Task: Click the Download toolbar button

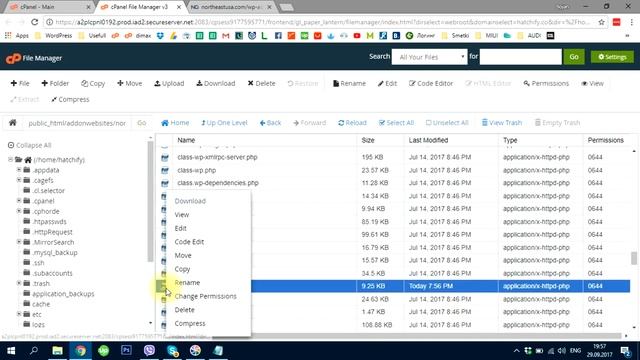Action: coord(216,83)
